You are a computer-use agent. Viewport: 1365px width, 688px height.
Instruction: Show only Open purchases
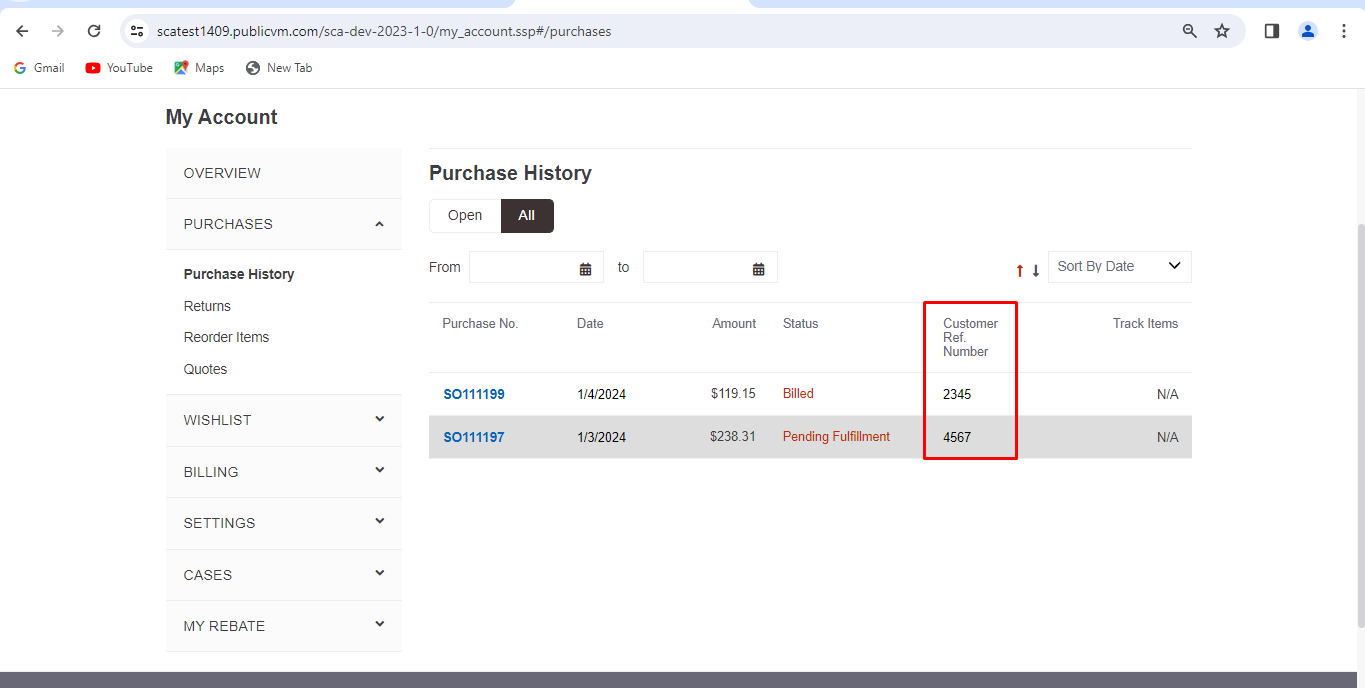[465, 216]
